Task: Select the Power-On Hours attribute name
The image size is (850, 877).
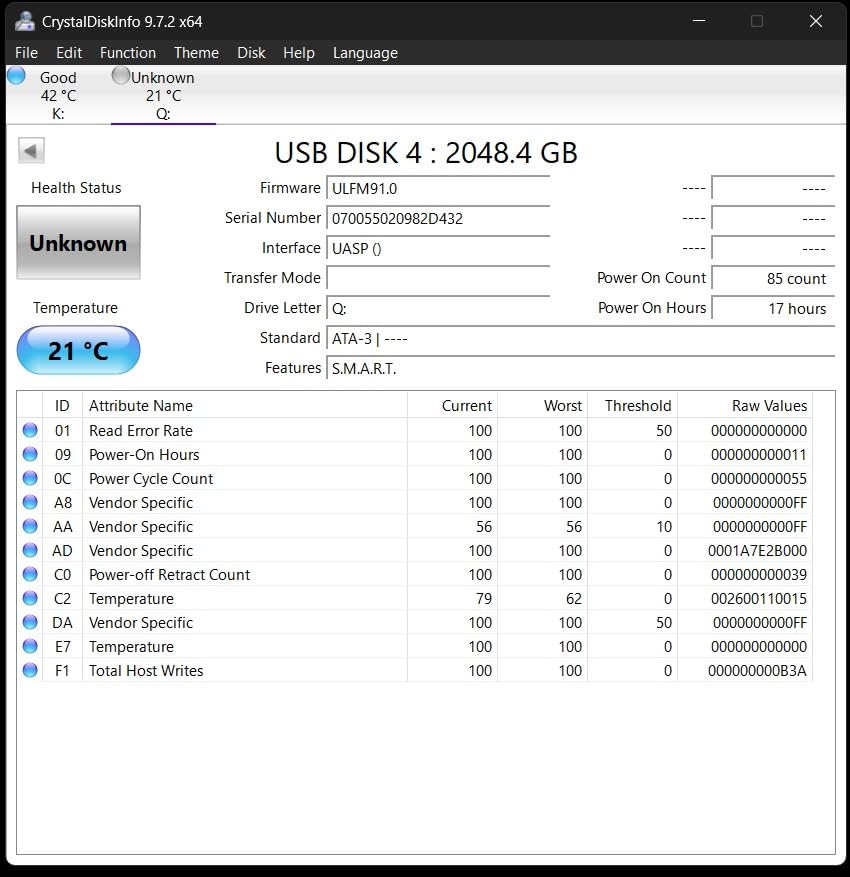Action: (x=144, y=455)
